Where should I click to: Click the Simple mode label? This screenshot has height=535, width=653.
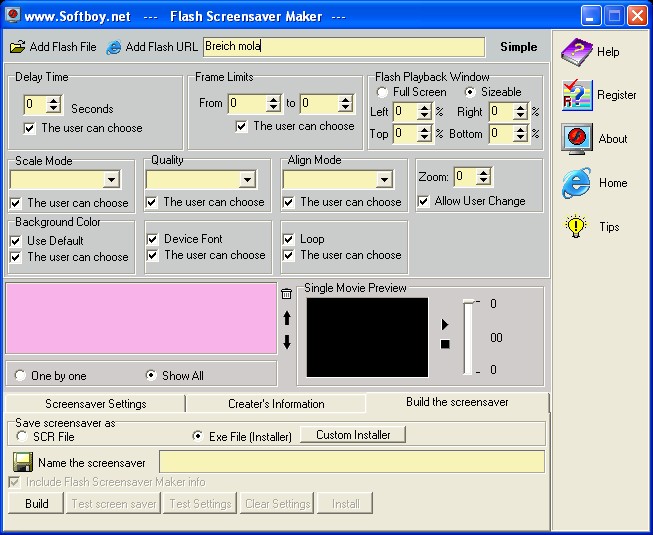point(518,47)
